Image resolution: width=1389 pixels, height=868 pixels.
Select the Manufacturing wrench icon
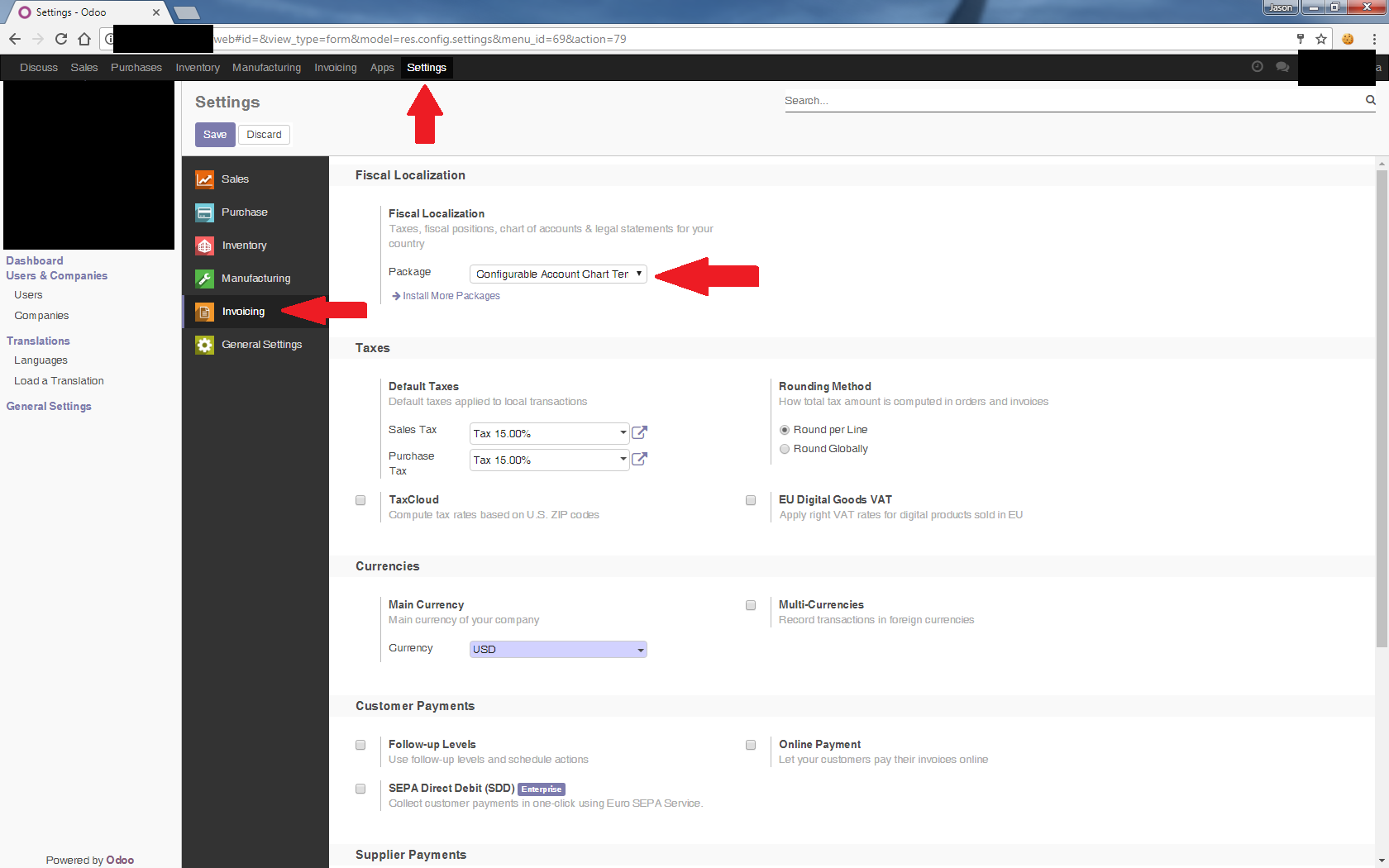tap(203, 279)
